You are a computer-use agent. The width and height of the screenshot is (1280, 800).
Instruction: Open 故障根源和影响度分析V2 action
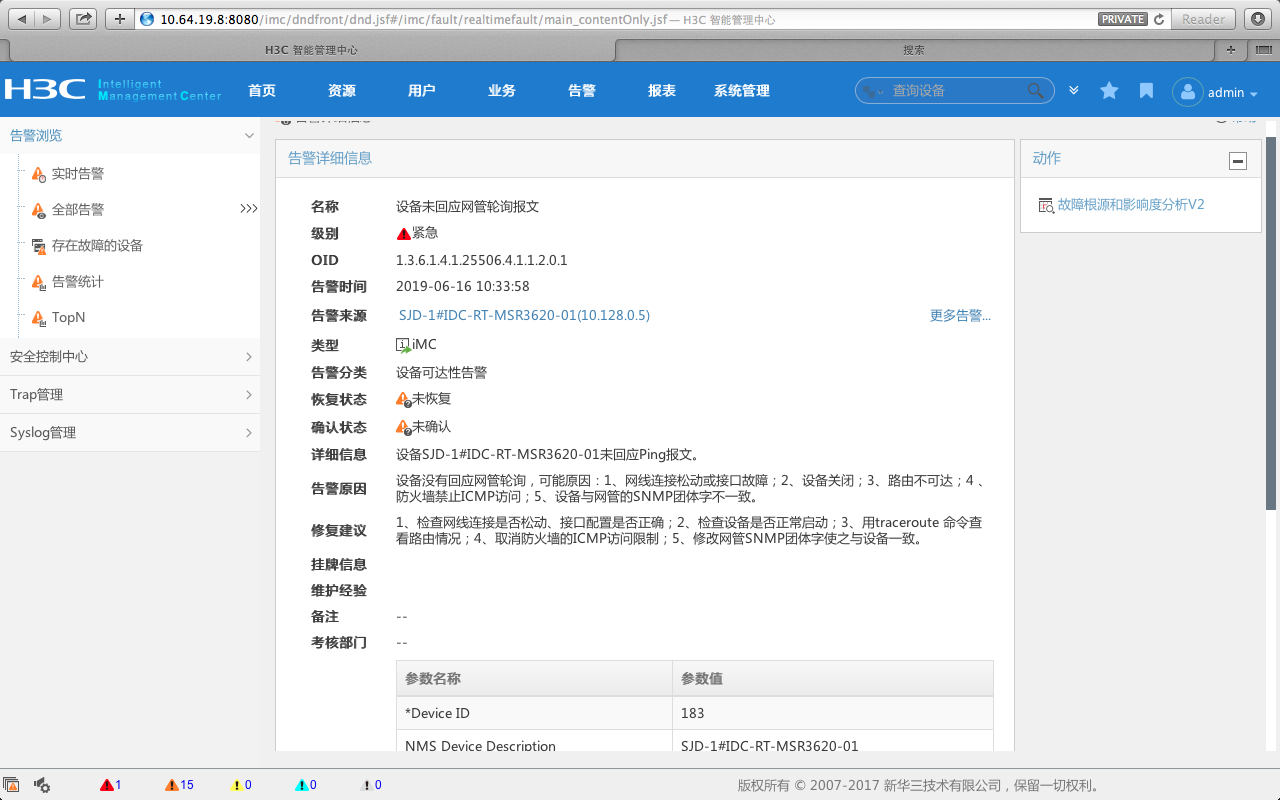point(1130,205)
